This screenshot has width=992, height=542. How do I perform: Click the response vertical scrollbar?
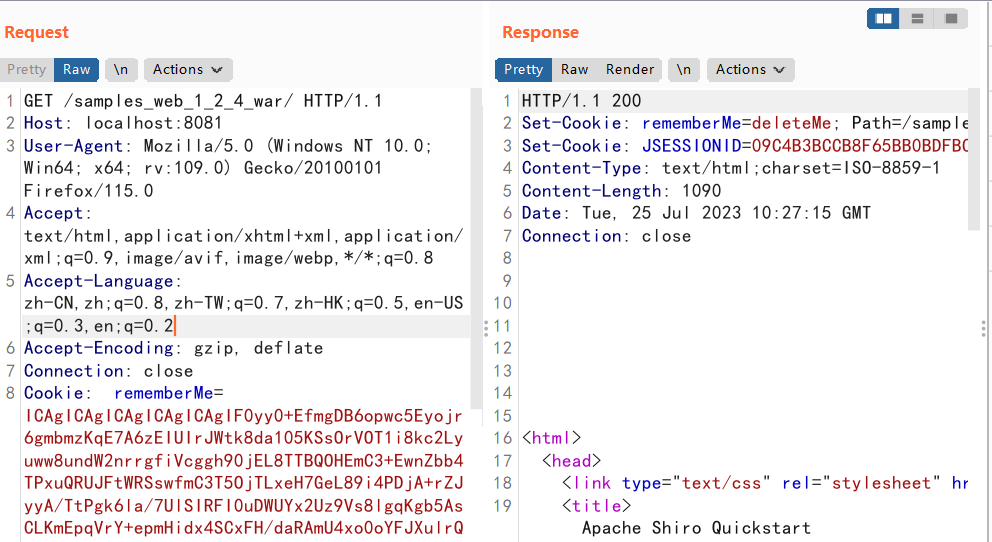(x=974, y=160)
